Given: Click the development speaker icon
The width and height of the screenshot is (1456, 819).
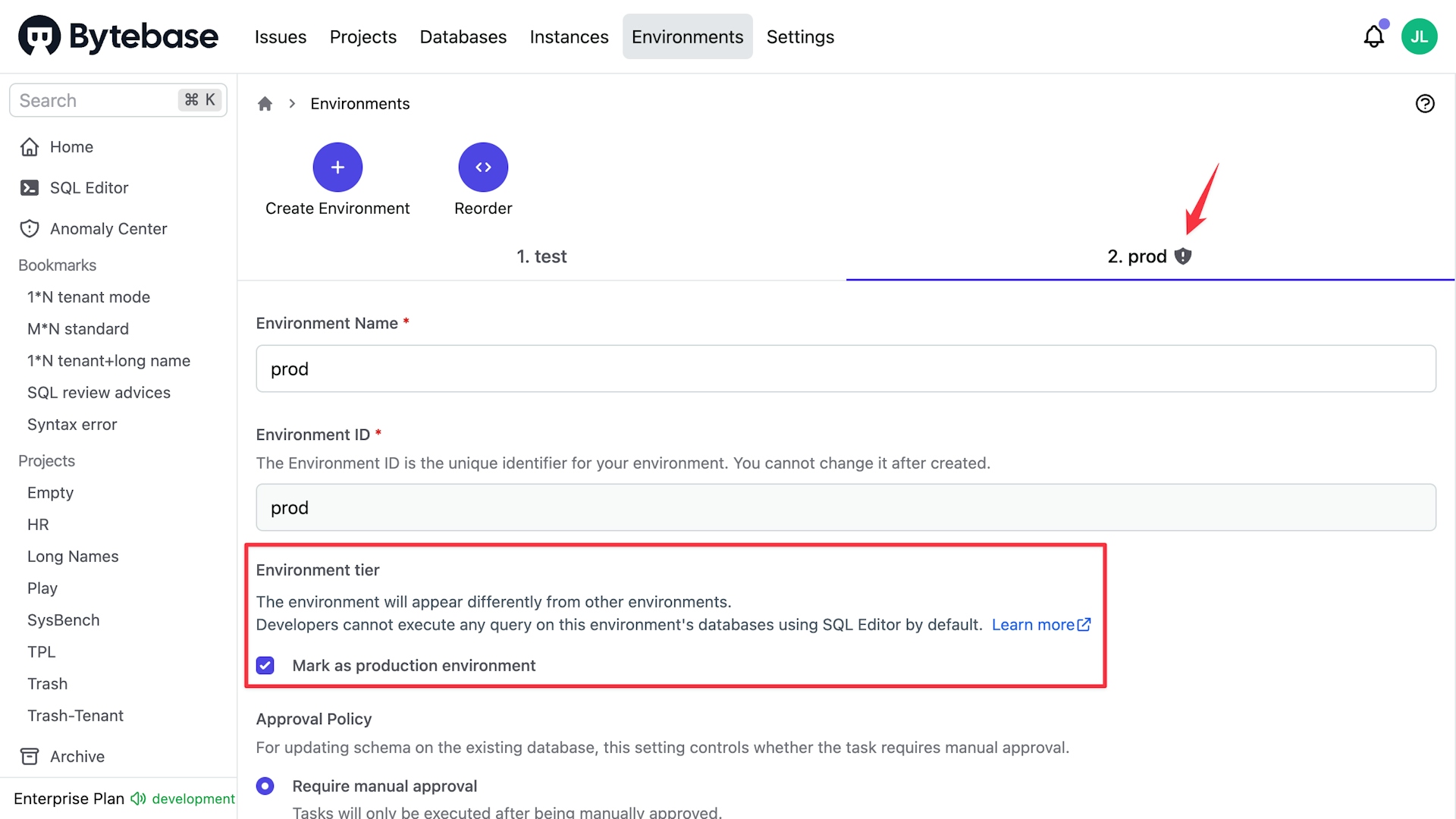Looking at the screenshot, I should pos(138,799).
